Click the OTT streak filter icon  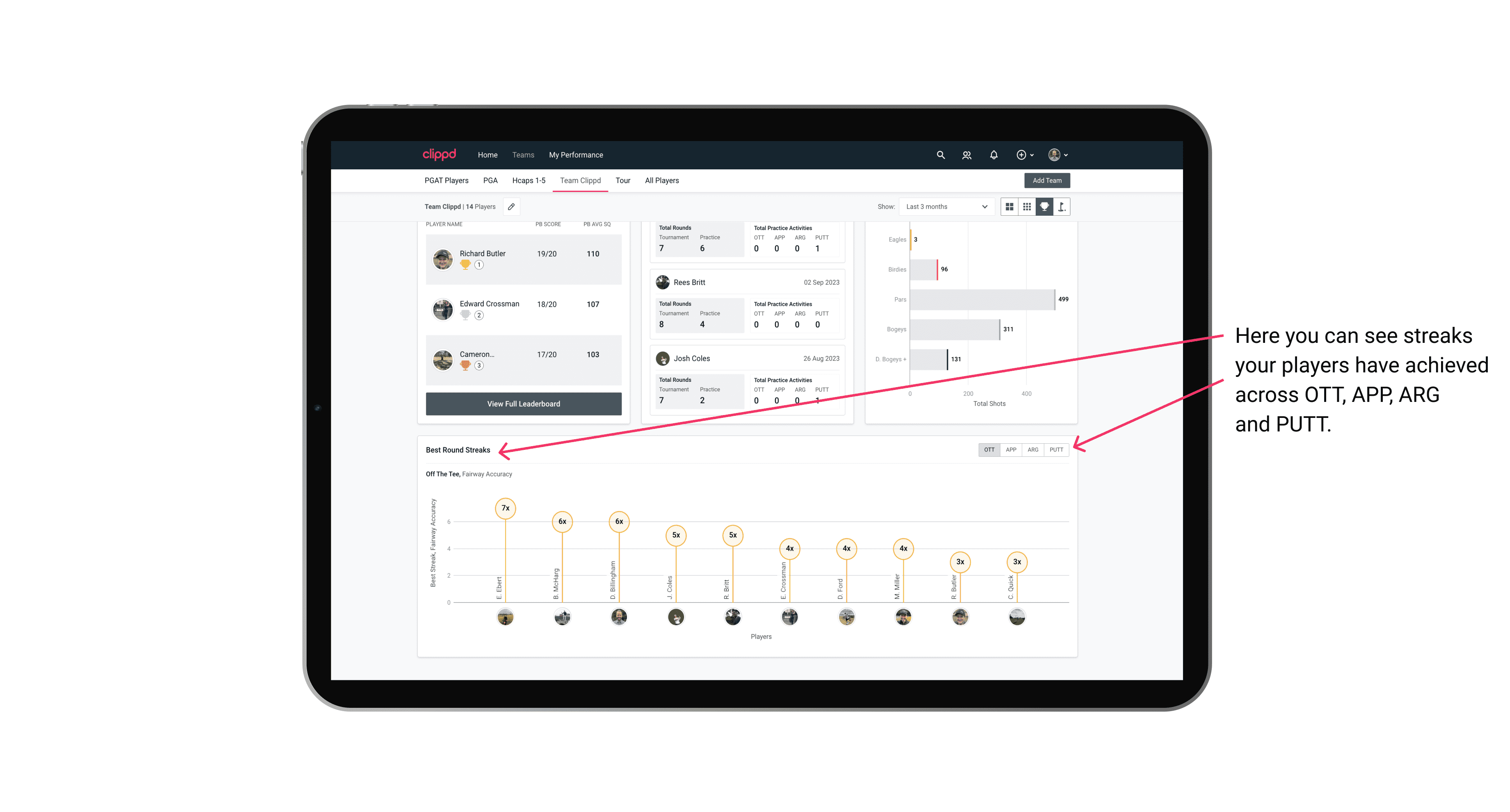988,449
